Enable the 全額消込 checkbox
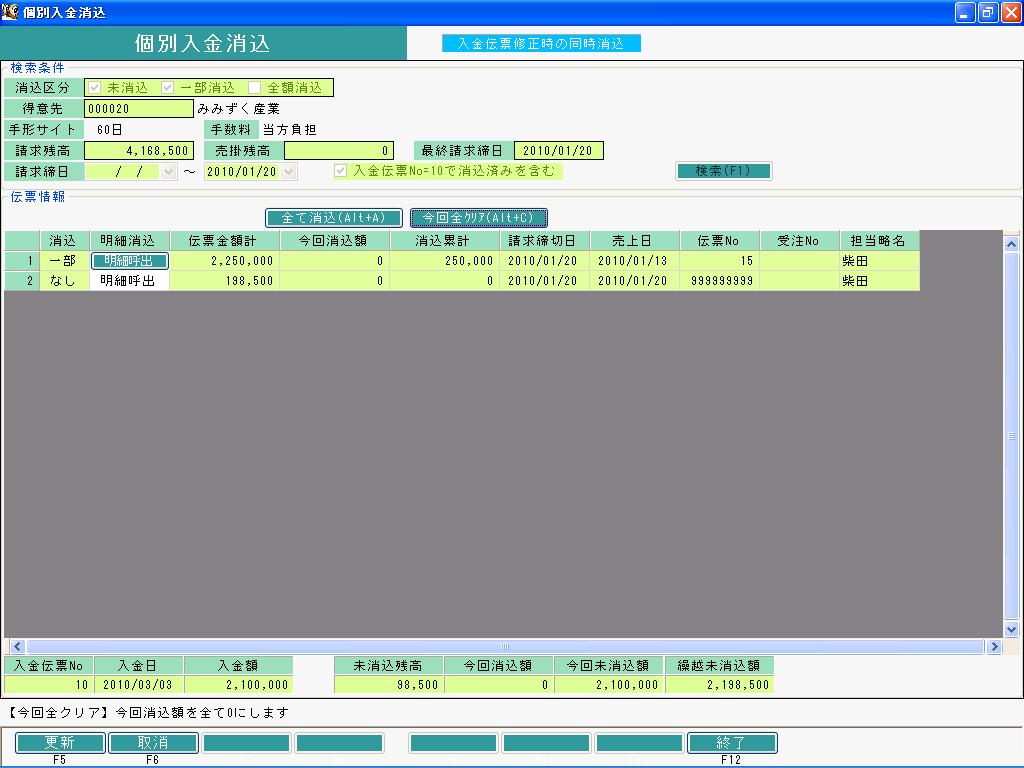Screen dimensions: 1024x768 tap(255, 88)
